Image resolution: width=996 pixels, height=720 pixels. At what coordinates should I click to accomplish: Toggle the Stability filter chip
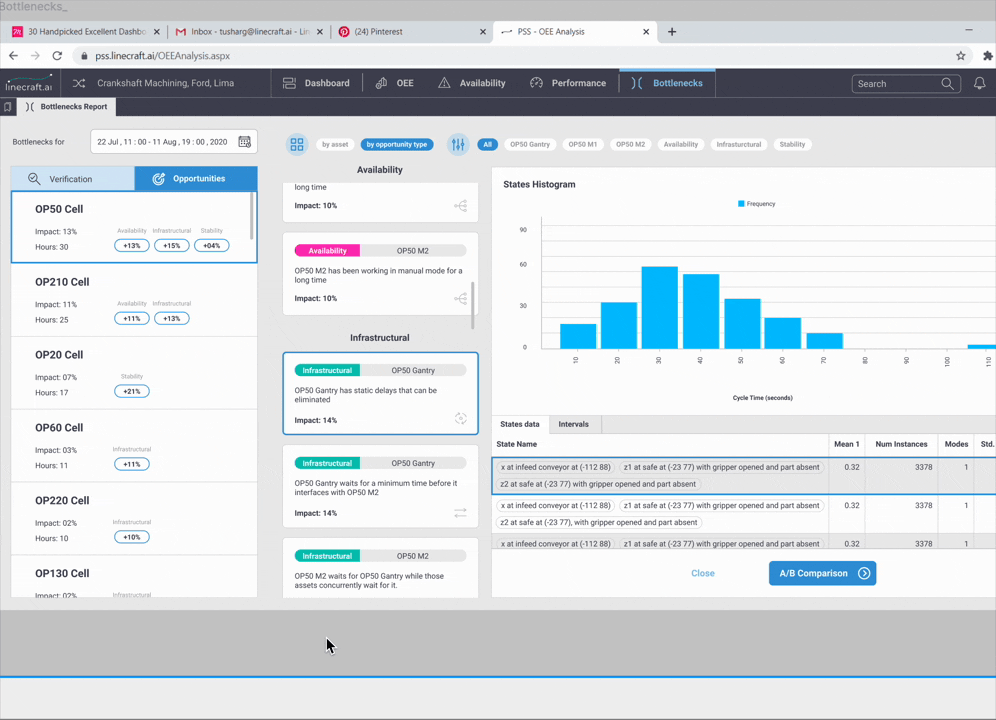click(792, 144)
